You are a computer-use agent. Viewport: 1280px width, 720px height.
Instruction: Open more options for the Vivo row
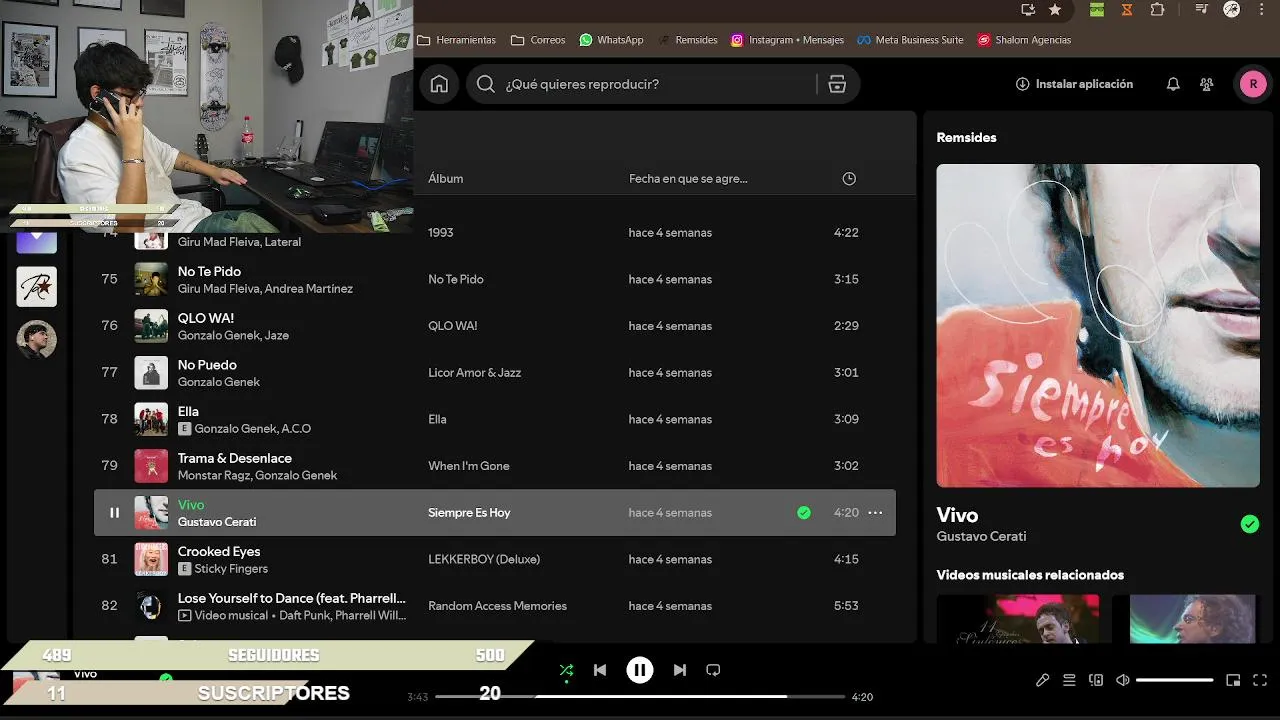click(875, 513)
